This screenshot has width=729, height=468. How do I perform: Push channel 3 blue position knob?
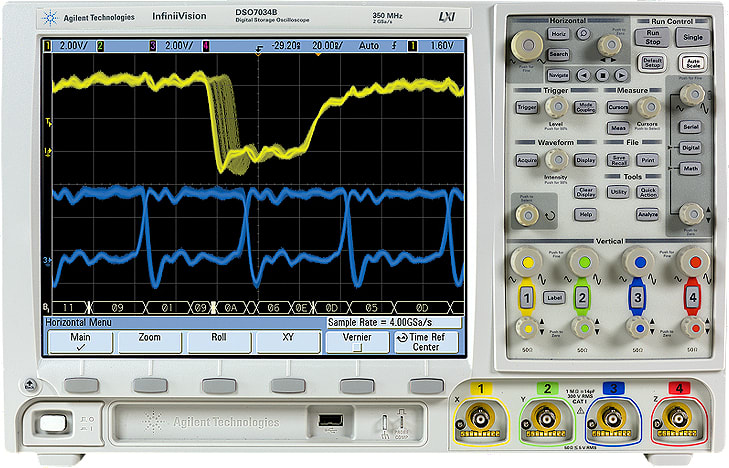click(639, 328)
